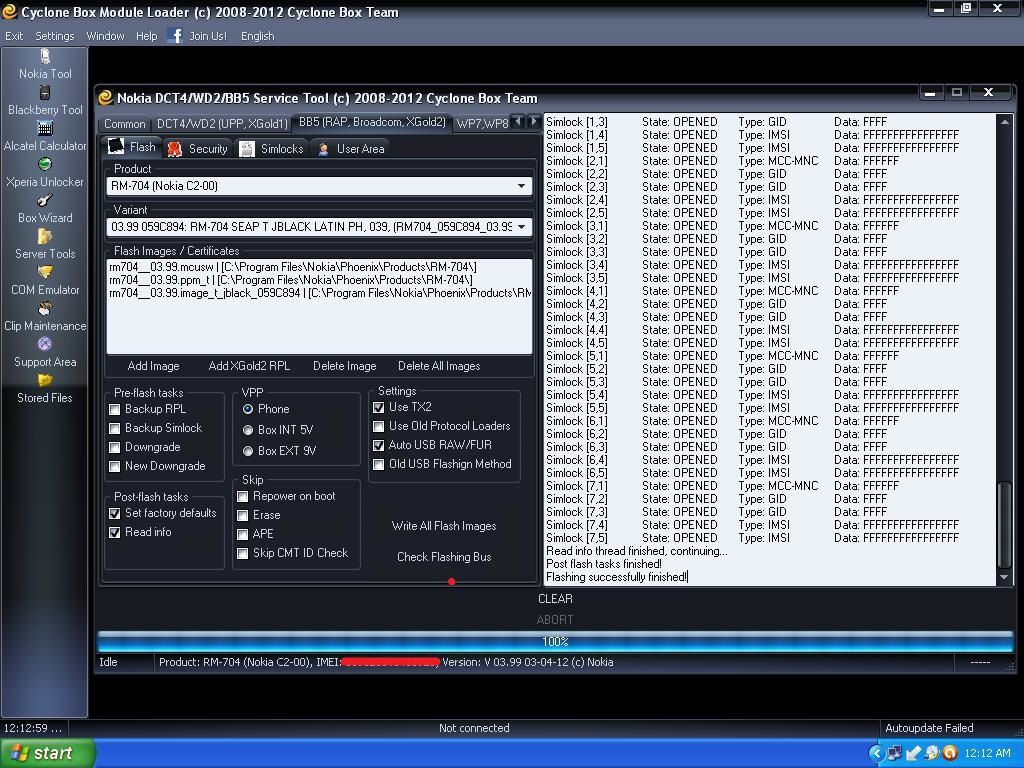Disable Auto USB RAW/FUR checkbox

(379, 445)
